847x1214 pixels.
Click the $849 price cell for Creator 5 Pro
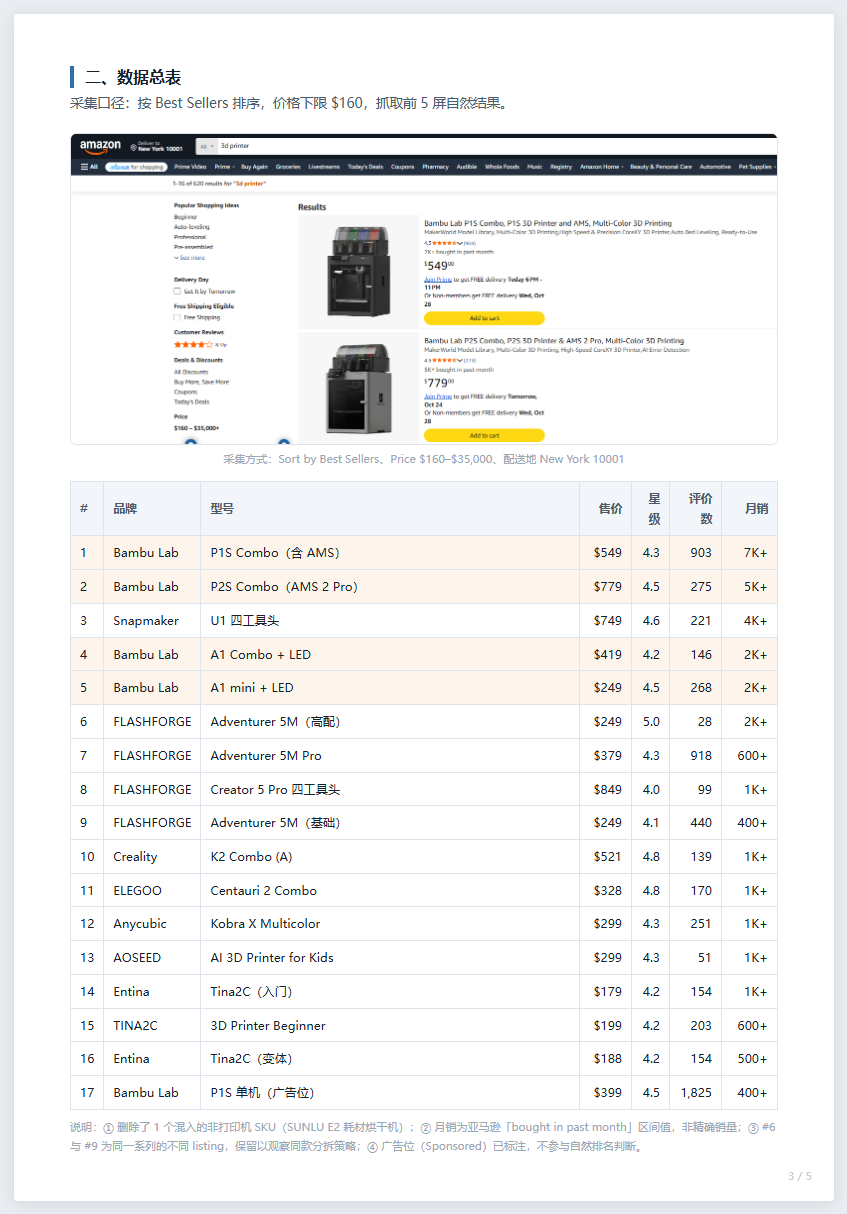point(606,790)
